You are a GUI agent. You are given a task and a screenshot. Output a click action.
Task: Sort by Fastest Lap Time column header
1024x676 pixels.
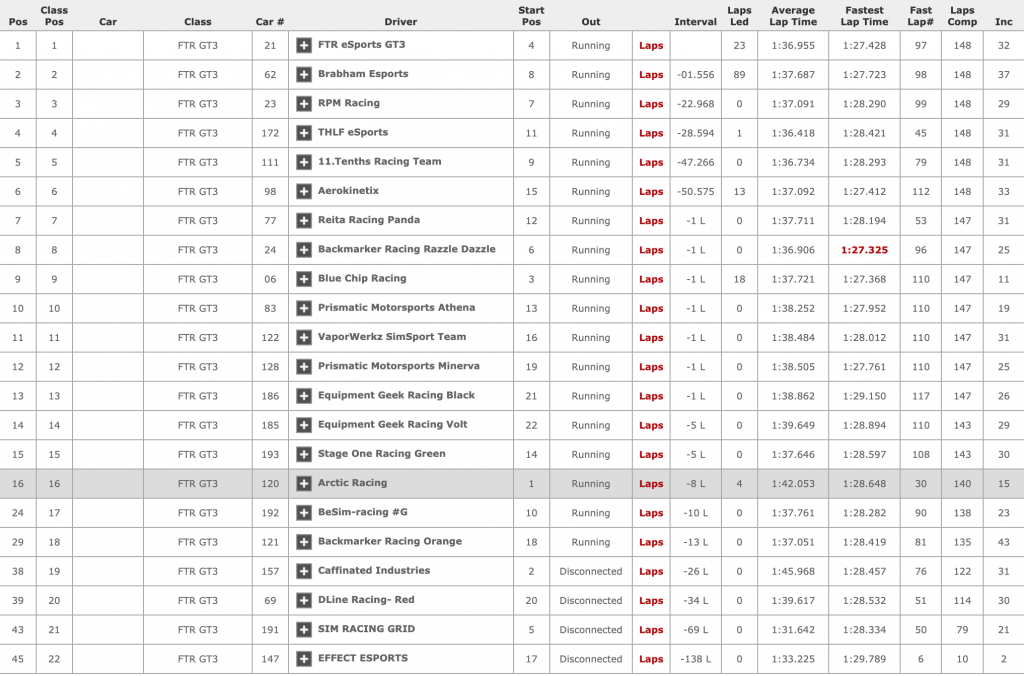point(863,16)
